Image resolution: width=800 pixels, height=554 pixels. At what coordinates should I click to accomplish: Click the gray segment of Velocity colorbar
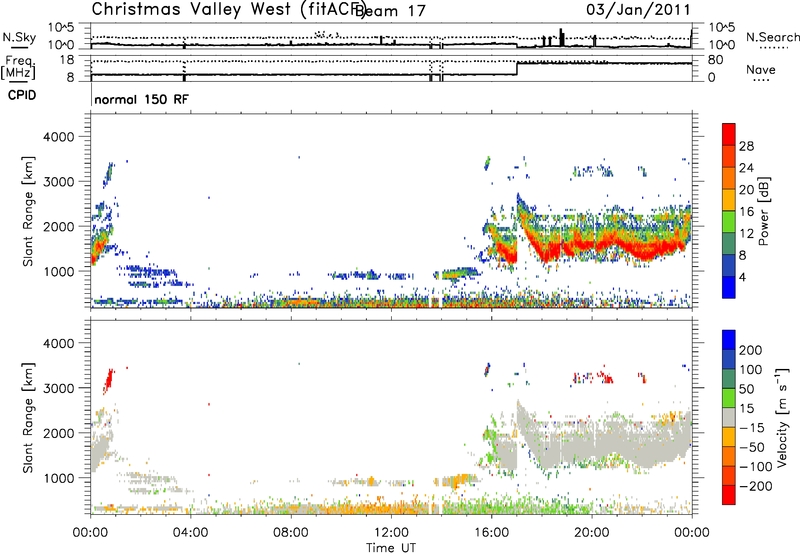(729, 418)
